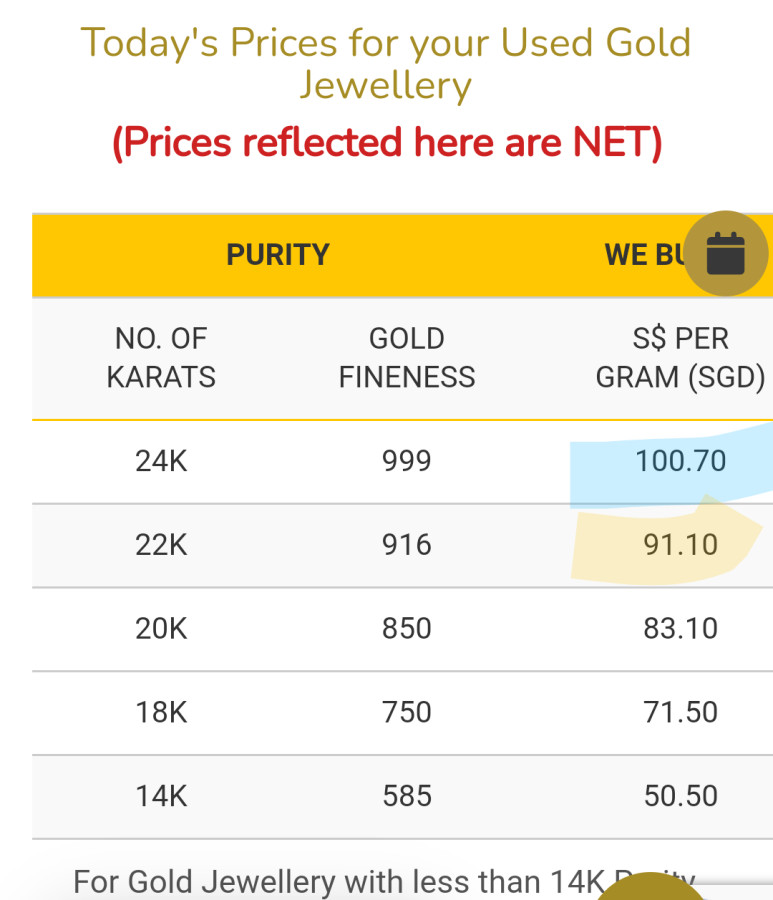Click the floating calendar icon button
The height and width of the screenshot is (900, 773).
click(726, 253)
